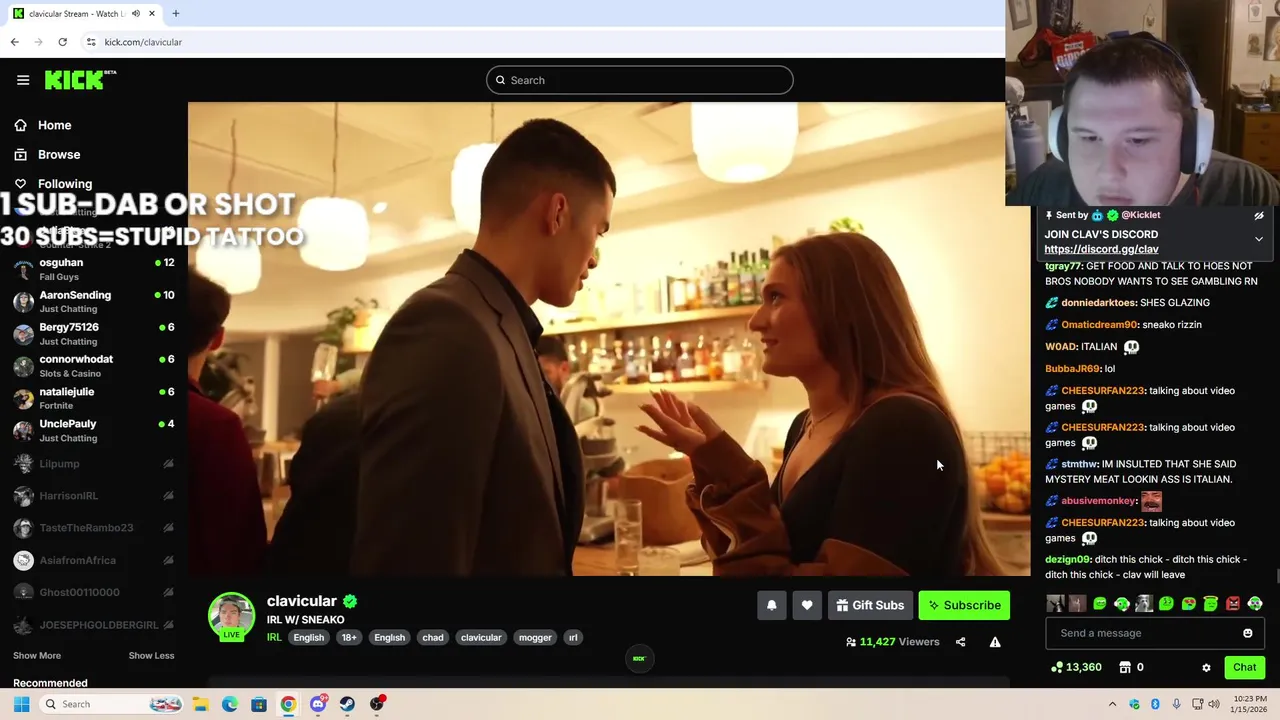1280x720 pixels.
Task: Open AaronSending's channel in the sidebar
Action: tap(94, 301)
